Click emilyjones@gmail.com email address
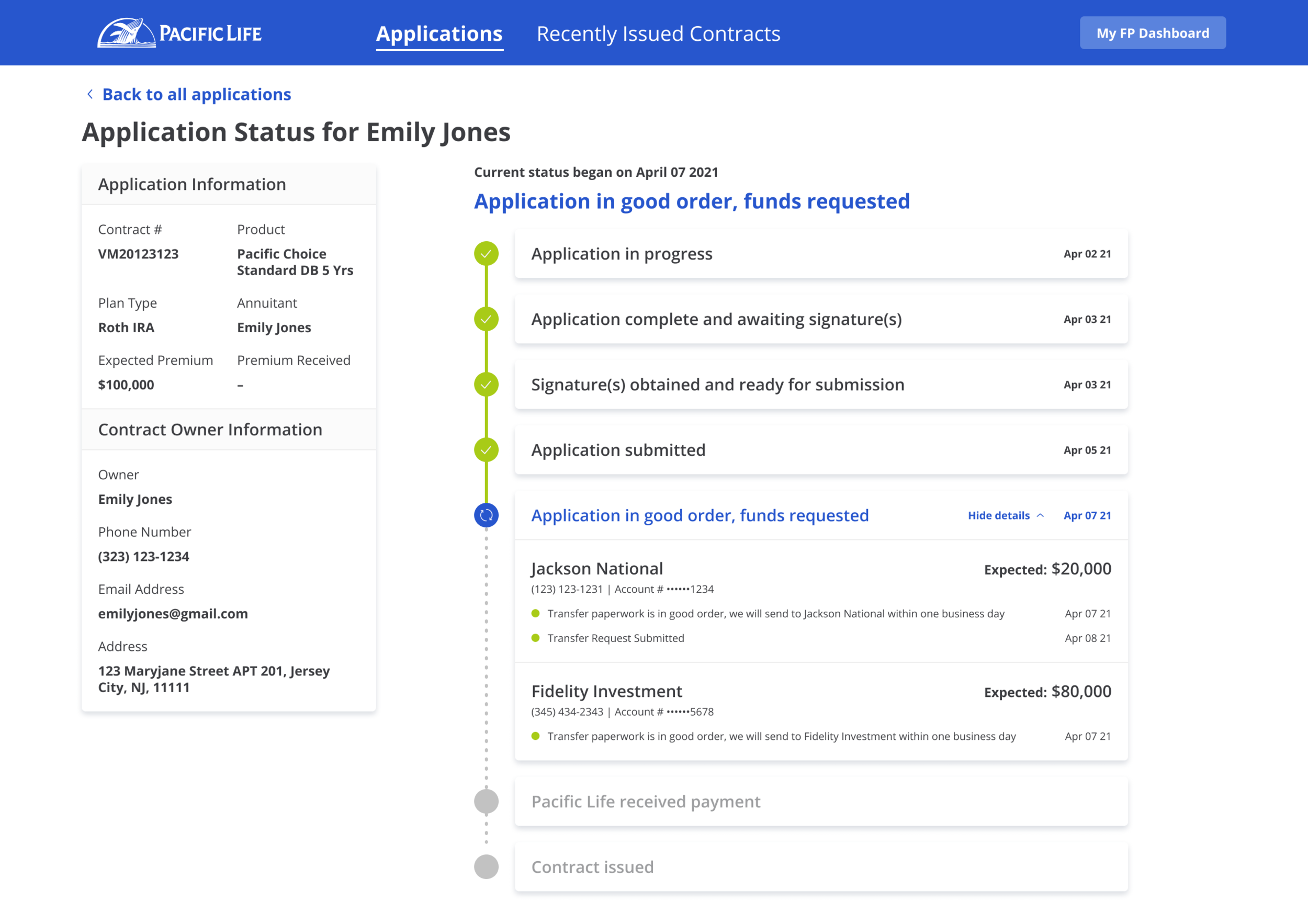Viewport: 1308px width, 924px height. [173, 614]
